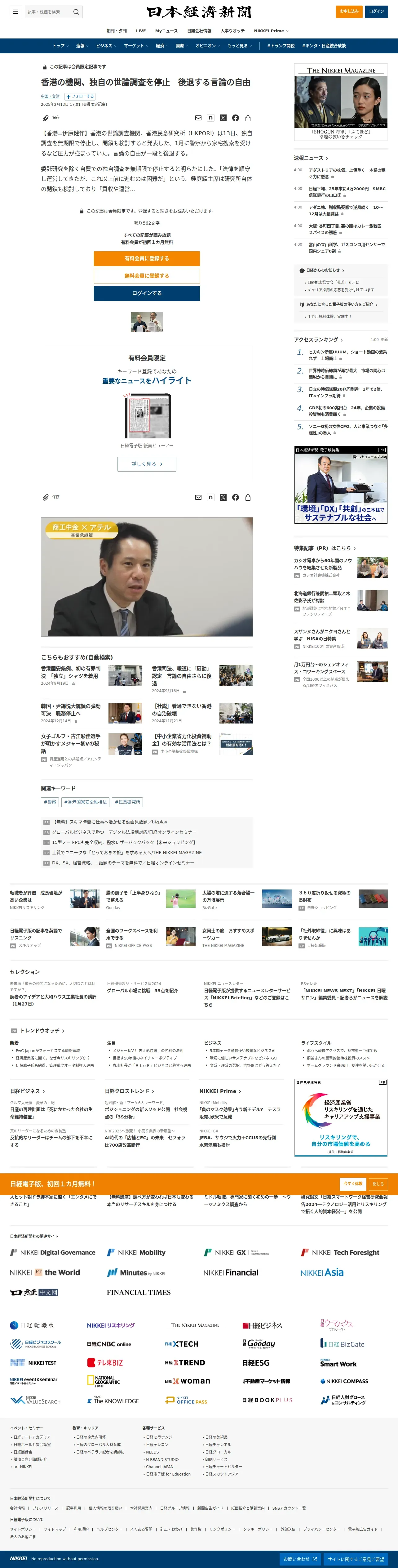Share article by mail icon above article

click(198, 118)
